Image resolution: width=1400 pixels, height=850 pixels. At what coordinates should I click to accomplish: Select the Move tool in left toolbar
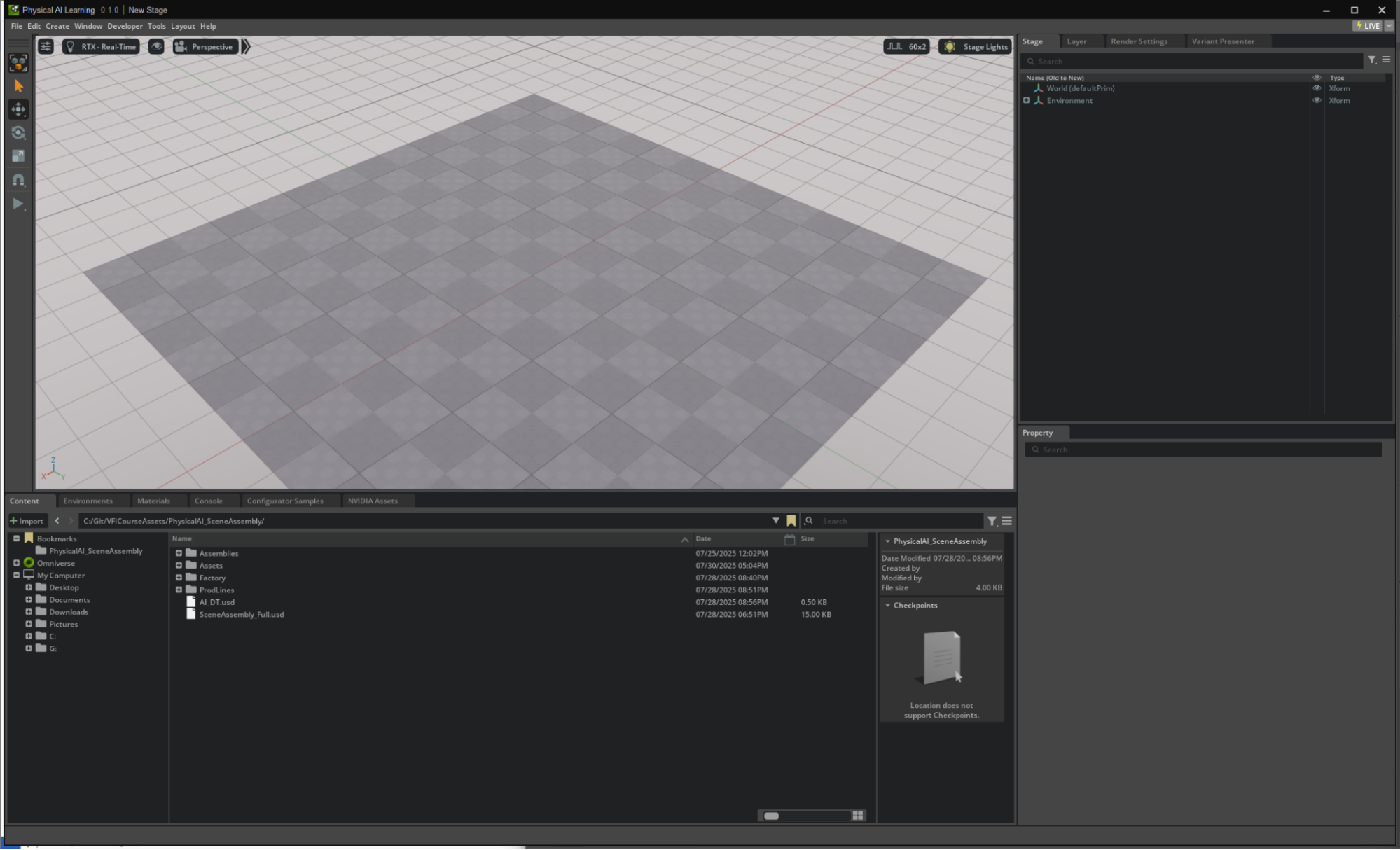point(18,109)
